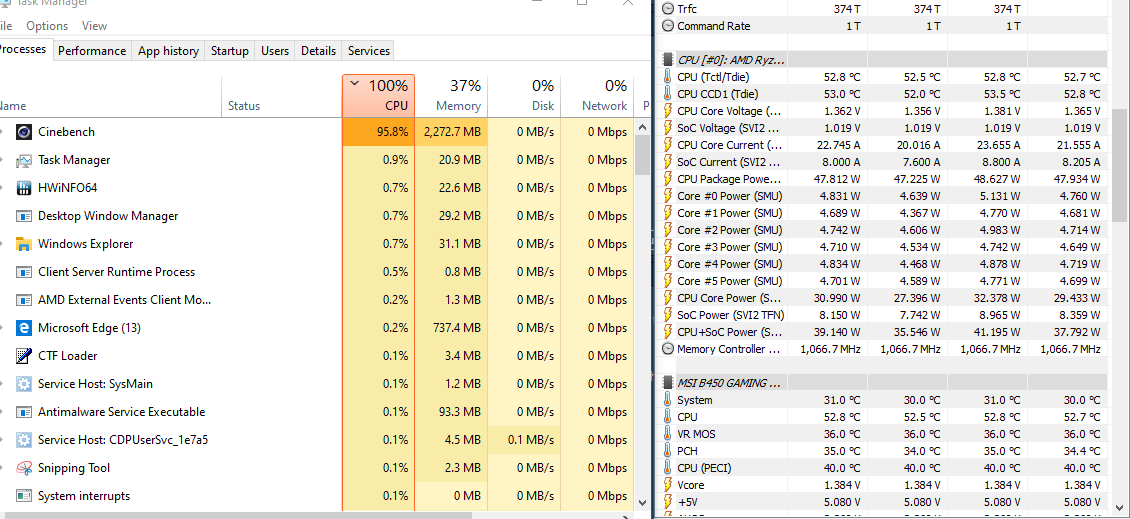
Task: Click the CPU Package Power lightning icon
Action: pyautogui.click(x=667, y=179)
